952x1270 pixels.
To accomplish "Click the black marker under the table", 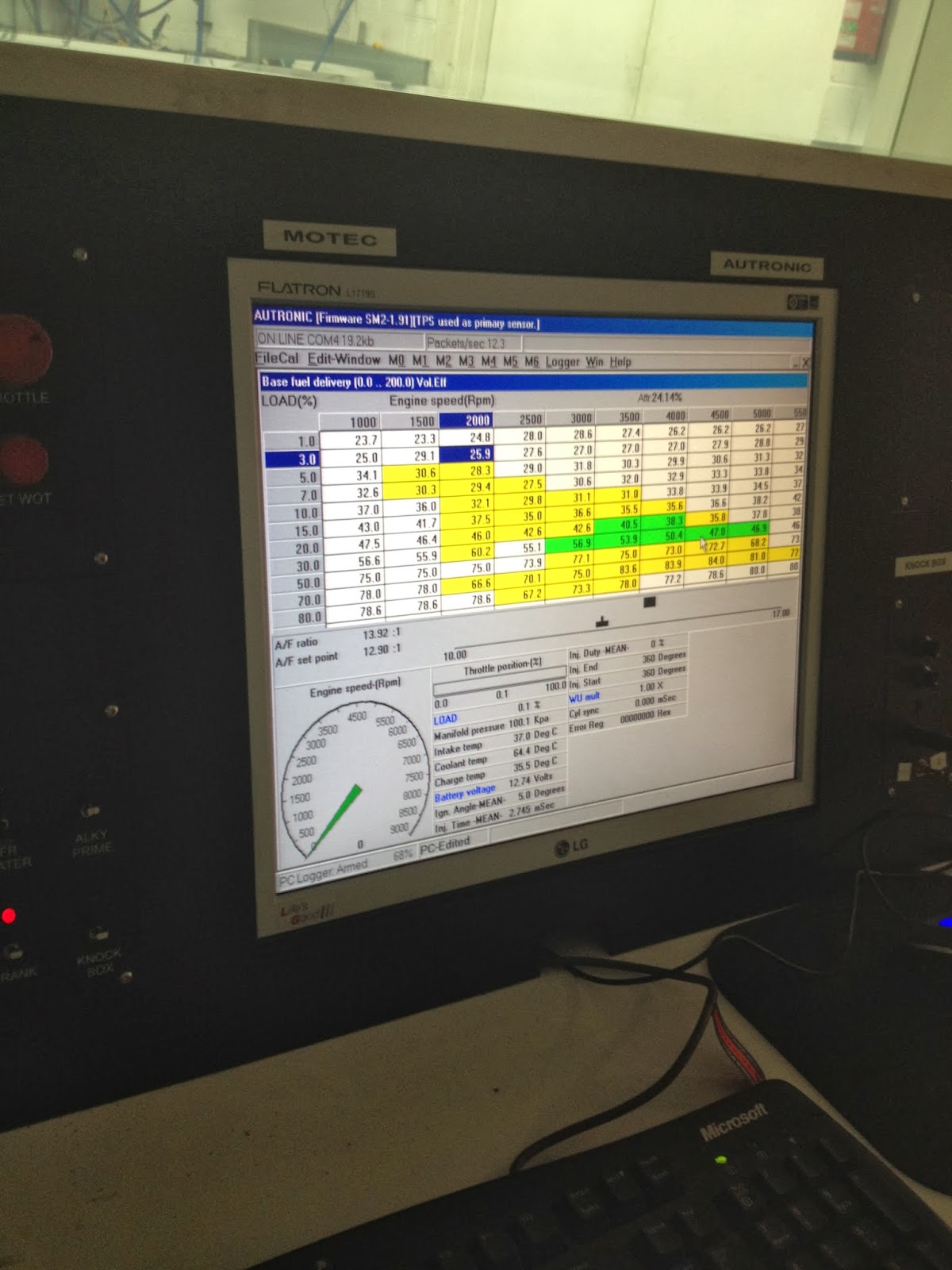I will tap(649, 602).
